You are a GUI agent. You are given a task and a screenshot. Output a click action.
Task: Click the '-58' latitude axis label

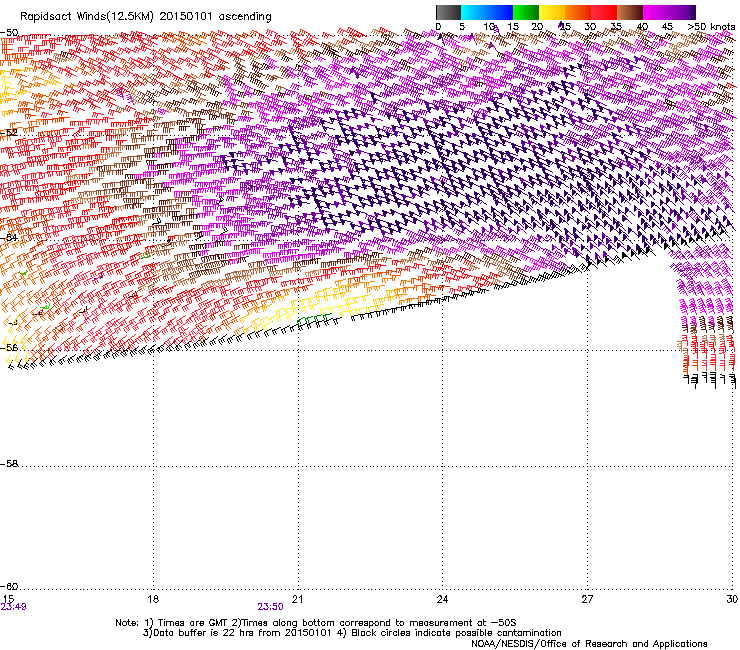click(9, 464)
